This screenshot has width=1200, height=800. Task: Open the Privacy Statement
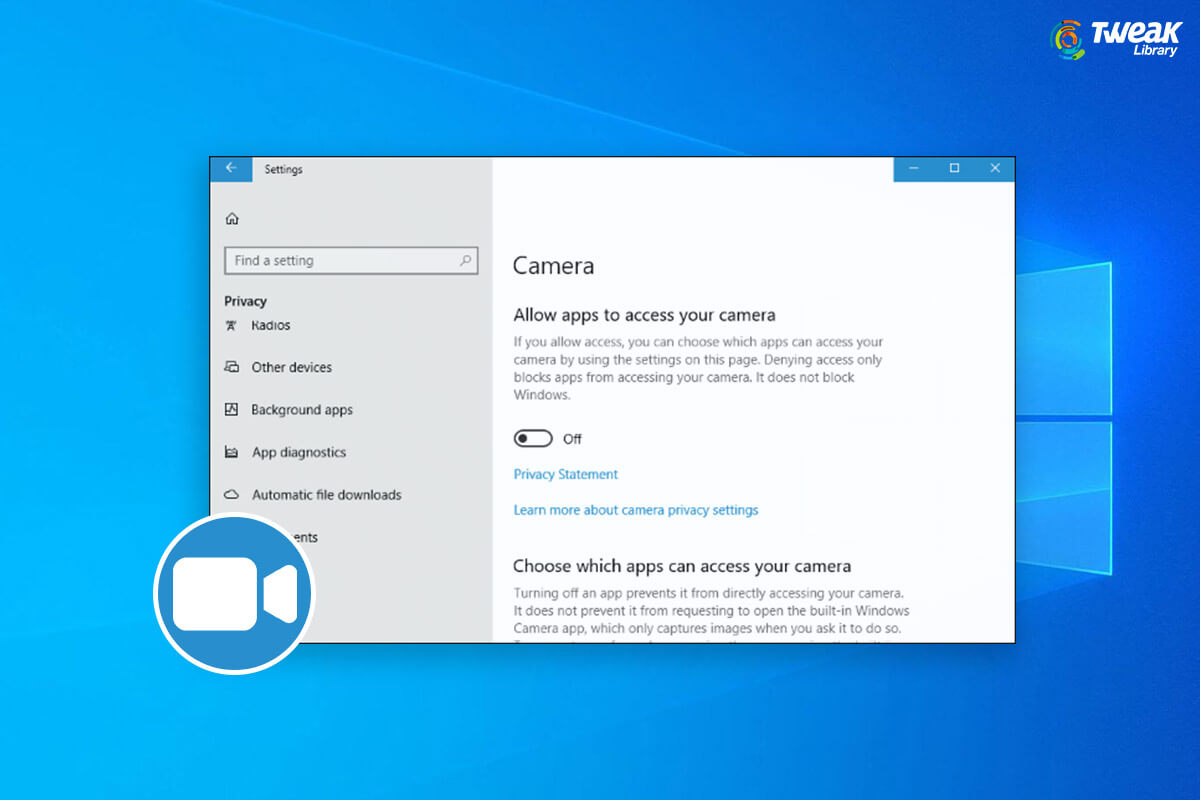565,474
